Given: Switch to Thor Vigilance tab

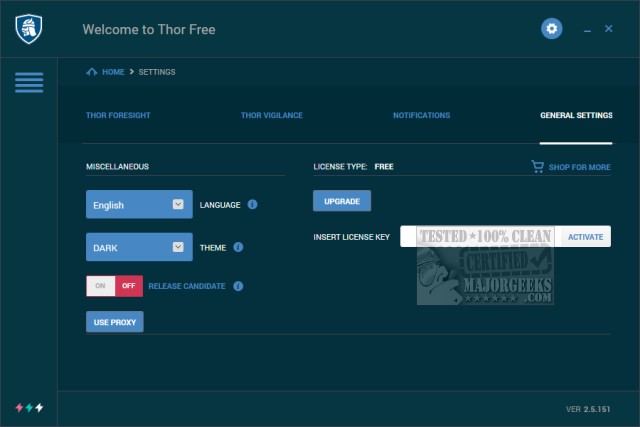Looking at the screenshot, I should [271, 116].
